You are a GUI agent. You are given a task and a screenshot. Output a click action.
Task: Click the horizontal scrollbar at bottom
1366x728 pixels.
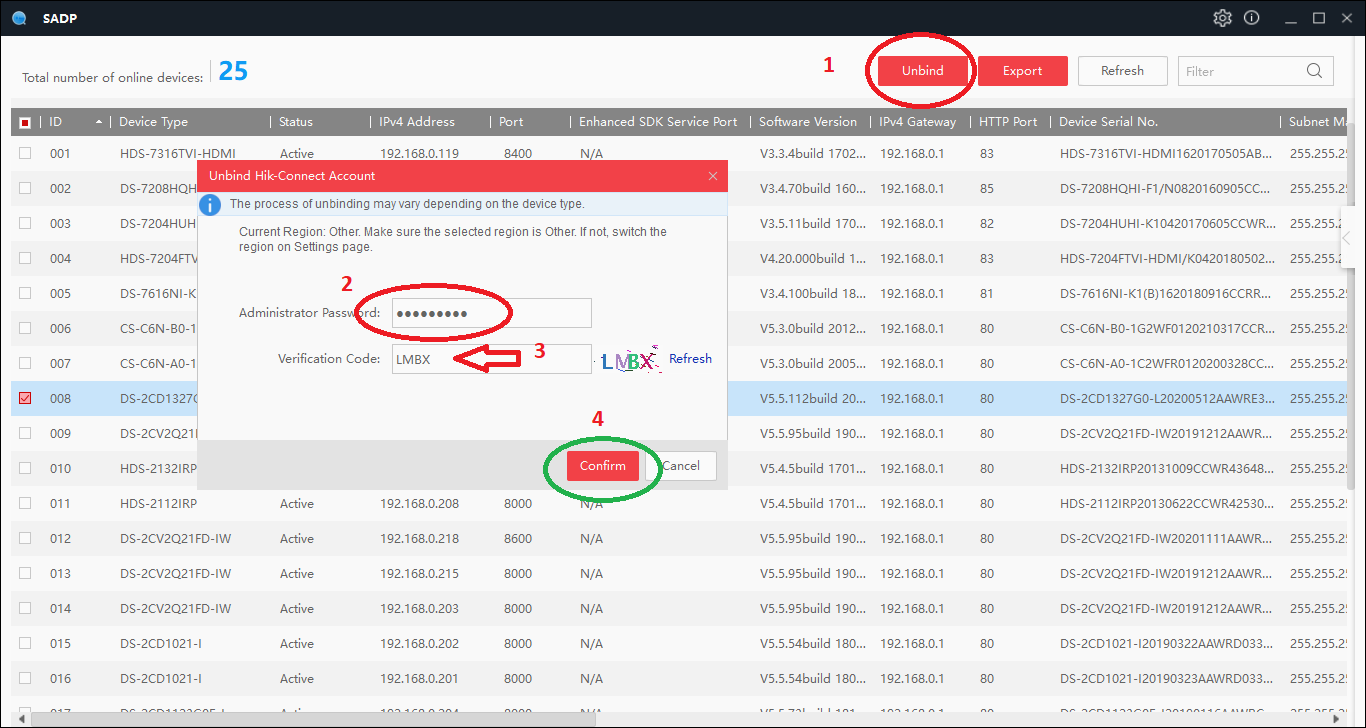coord(314,718)
